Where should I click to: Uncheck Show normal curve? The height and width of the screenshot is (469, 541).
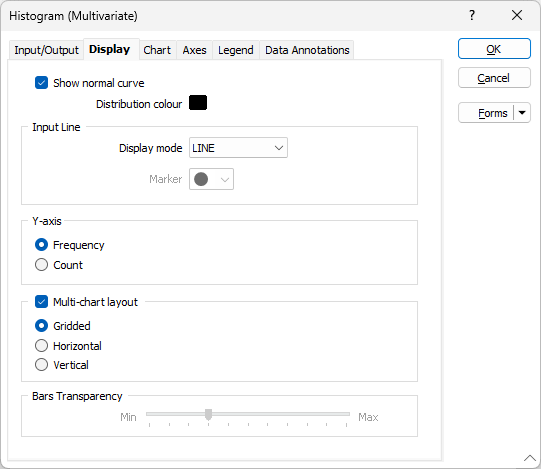click(x=41, y=83)
